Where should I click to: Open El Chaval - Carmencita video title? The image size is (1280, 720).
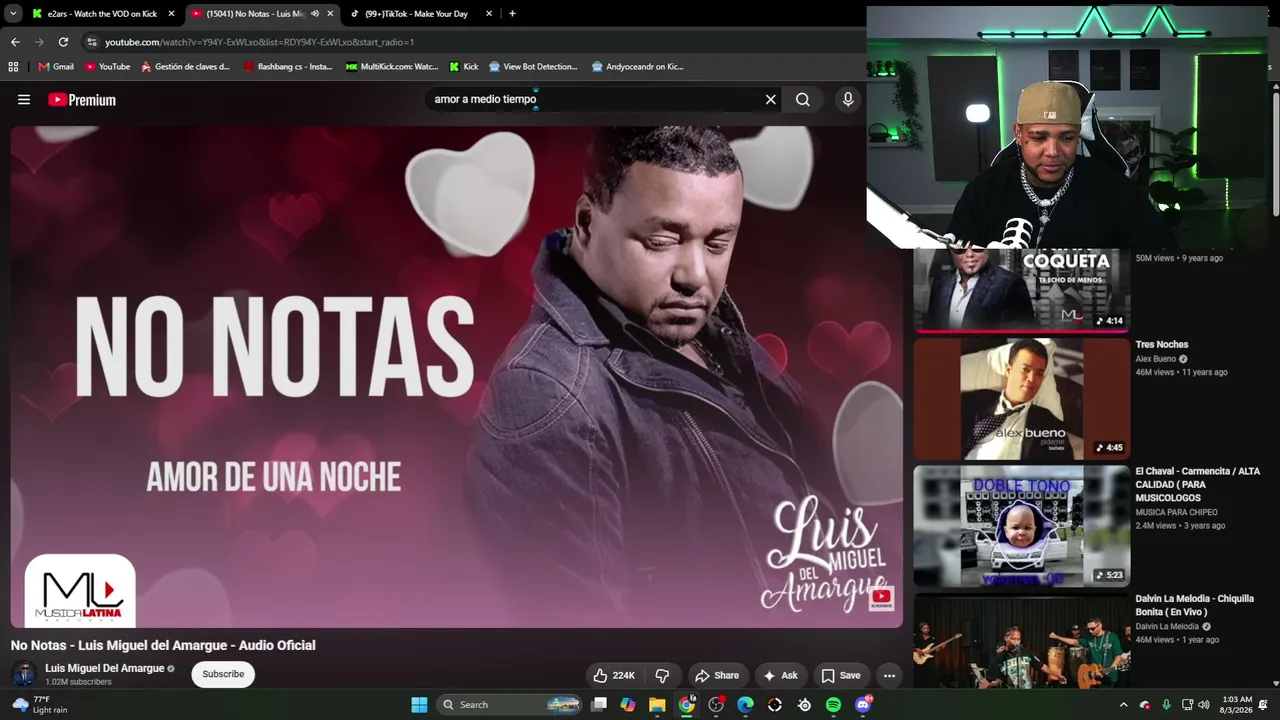[1198, 485]
